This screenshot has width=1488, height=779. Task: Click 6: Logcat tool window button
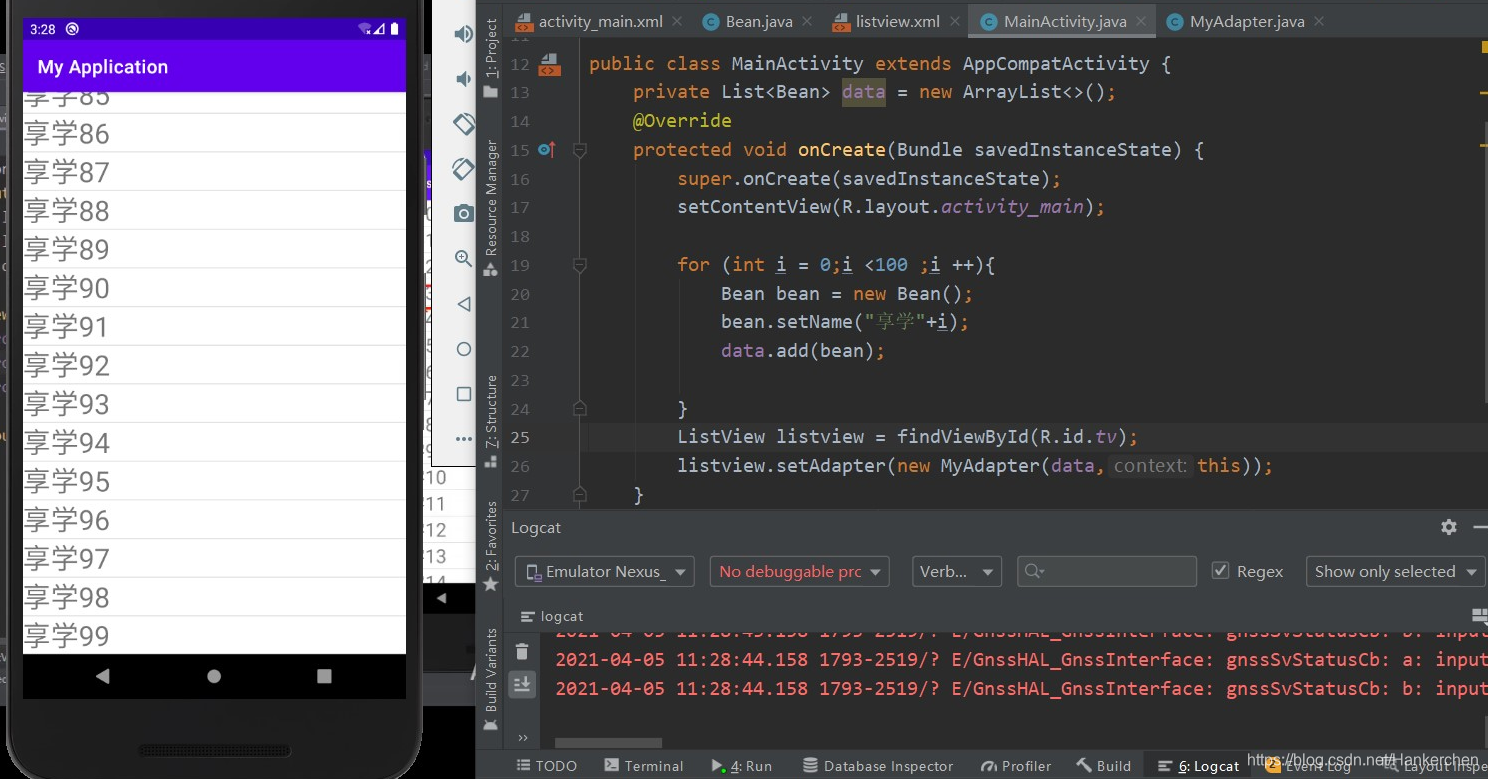(1199, 766)
